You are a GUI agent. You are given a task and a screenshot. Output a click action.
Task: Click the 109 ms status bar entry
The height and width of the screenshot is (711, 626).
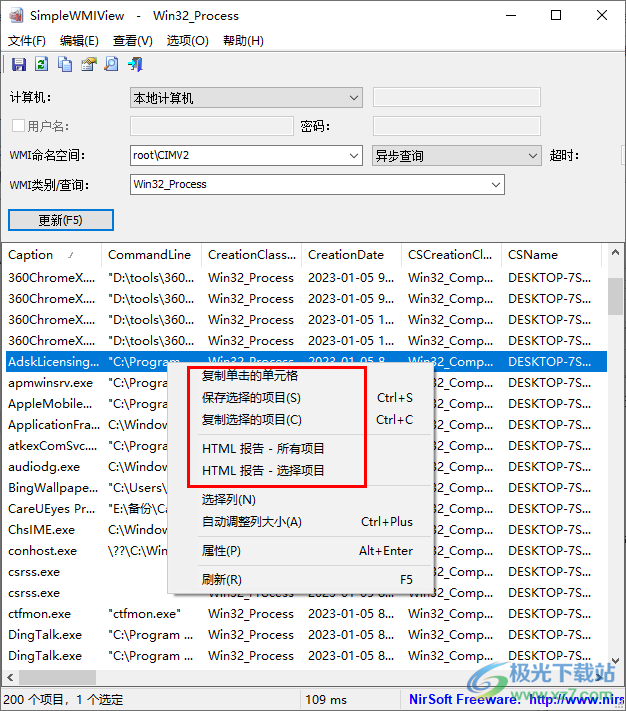326,699
